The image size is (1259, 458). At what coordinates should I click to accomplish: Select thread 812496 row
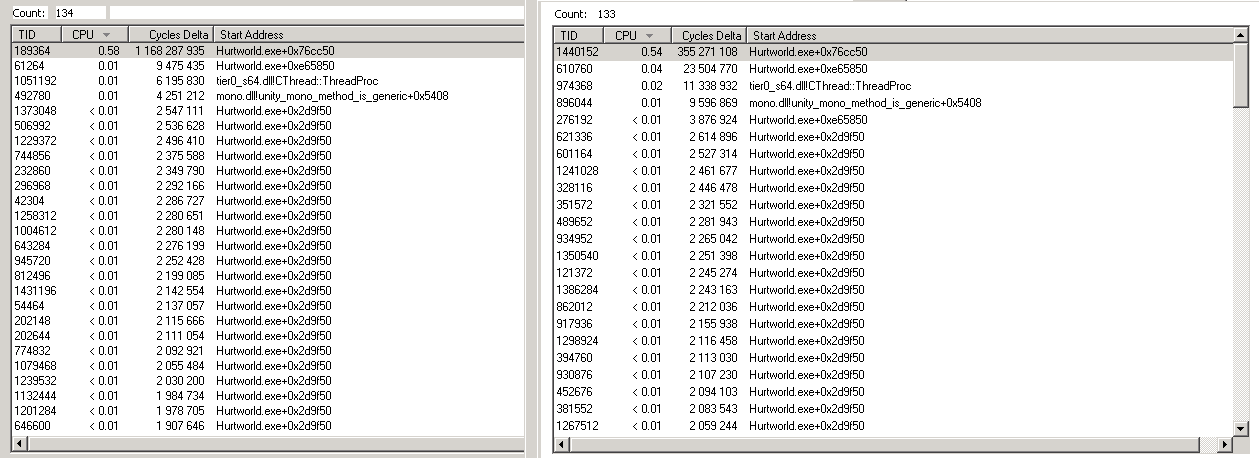(x=269, y=275)
